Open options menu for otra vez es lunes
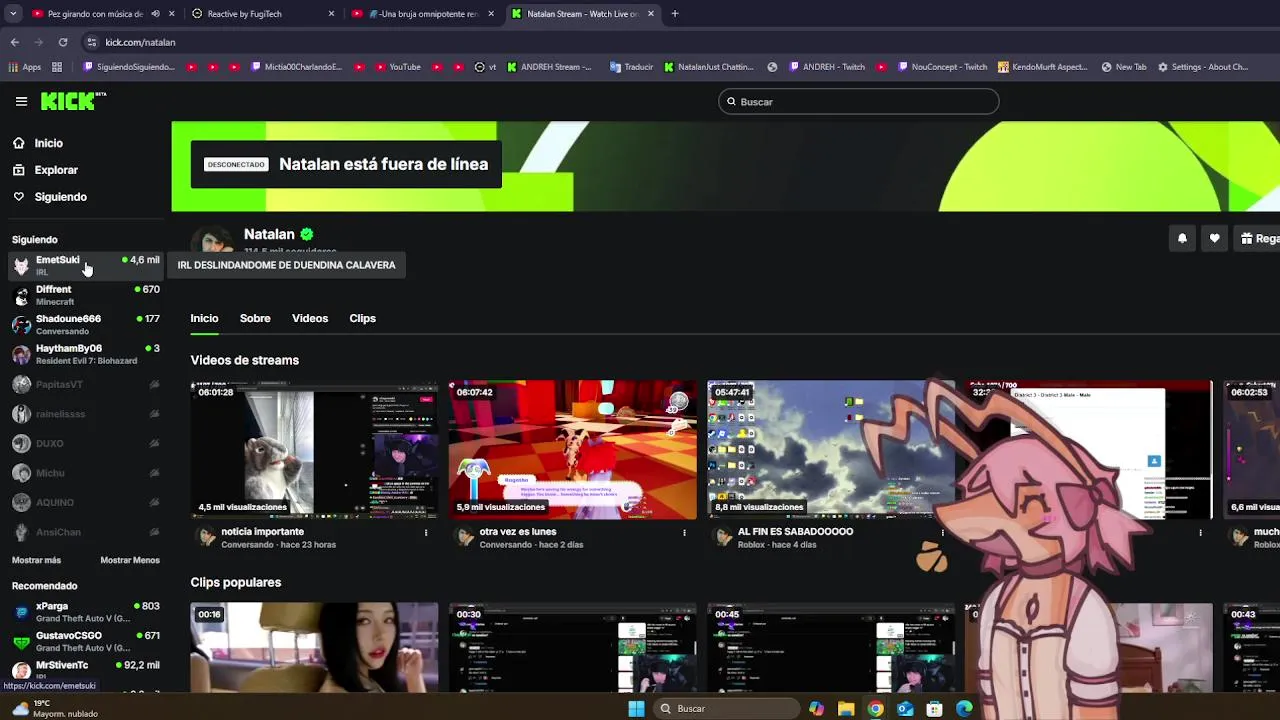The height and width of the screenshot is (720, 1280). coord(684,532)
